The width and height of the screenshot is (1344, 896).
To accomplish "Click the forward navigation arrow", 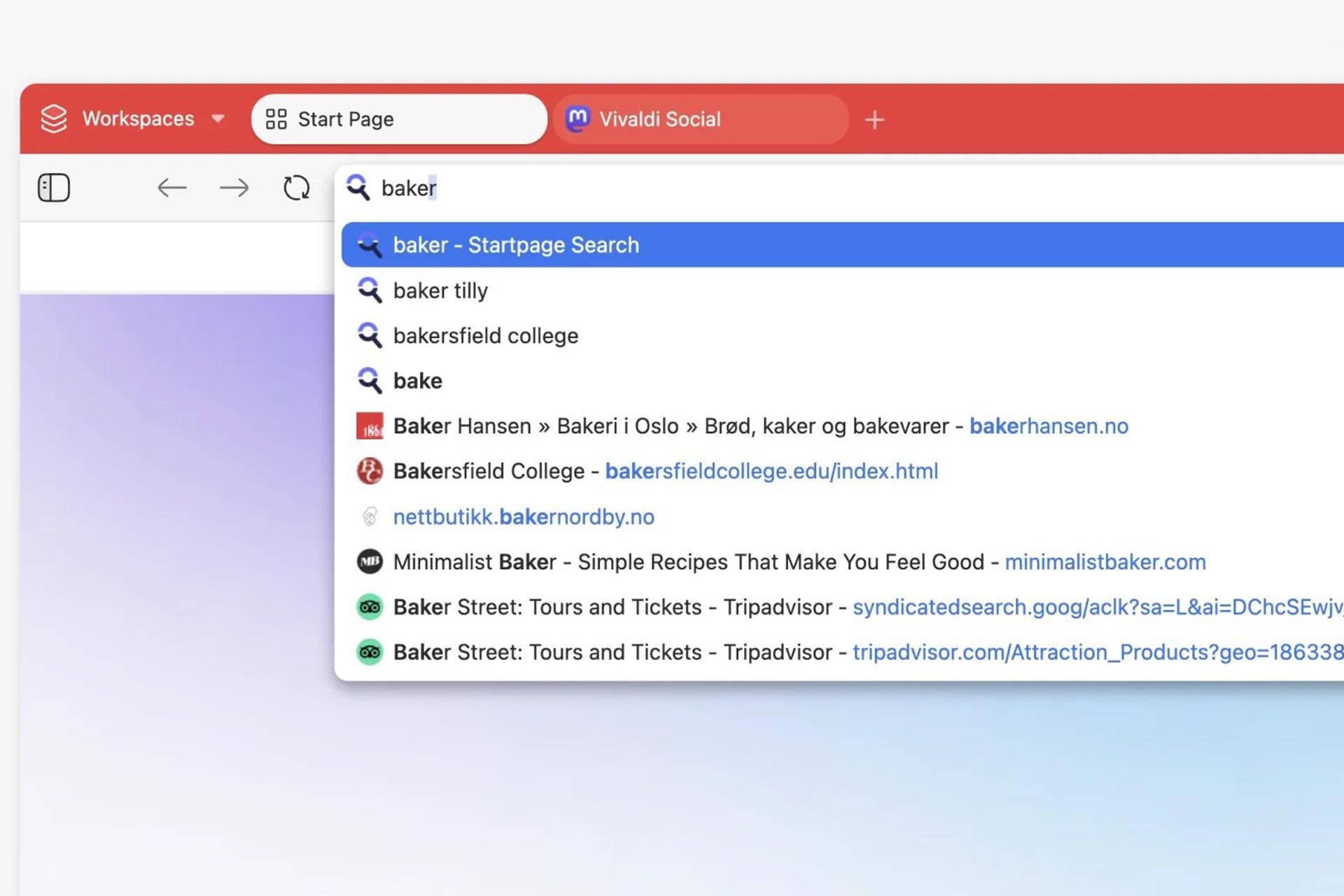I will tap(234, 188).
